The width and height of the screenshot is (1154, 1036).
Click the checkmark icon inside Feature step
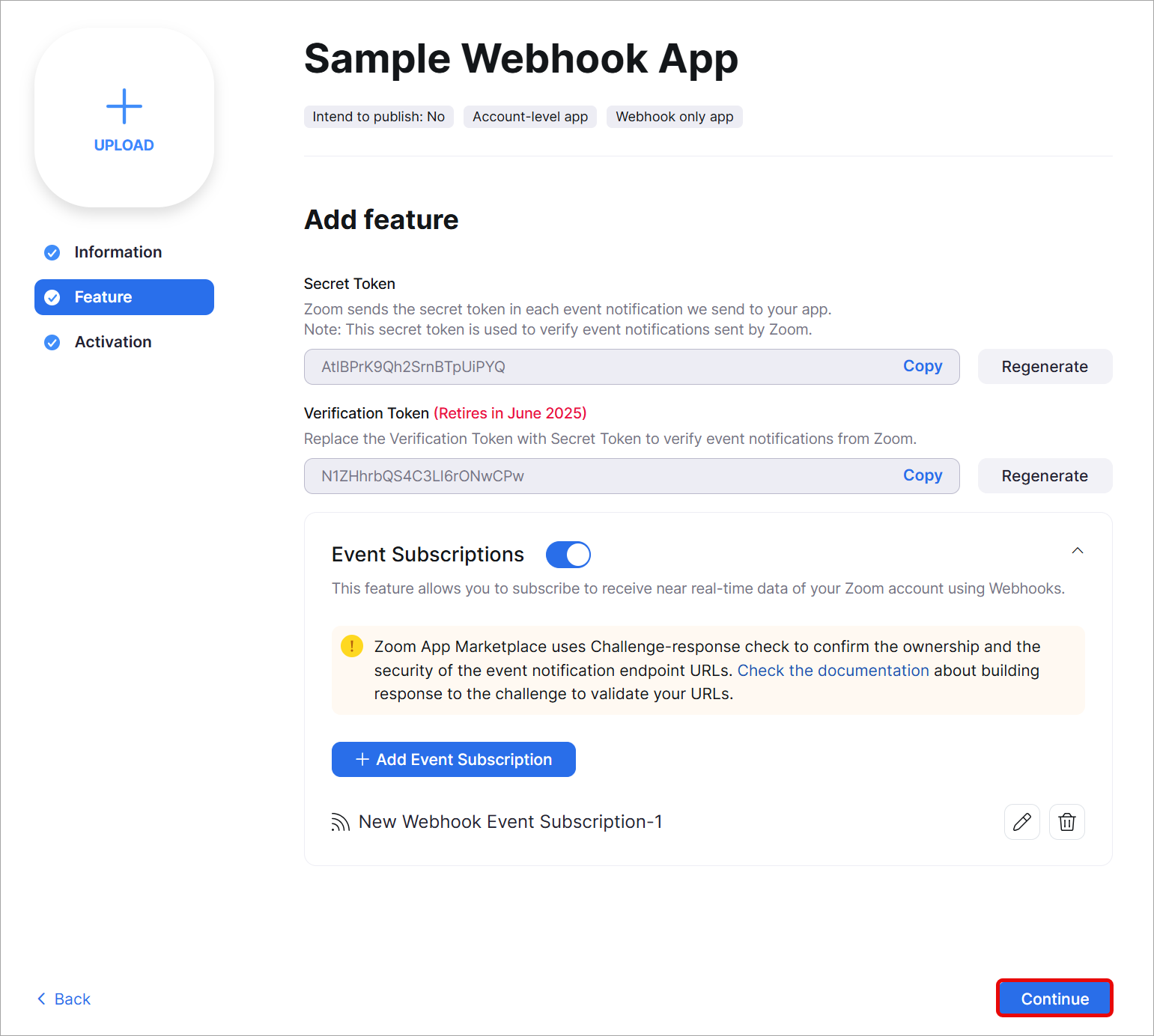pyautogui.click(x=52, y=297)
